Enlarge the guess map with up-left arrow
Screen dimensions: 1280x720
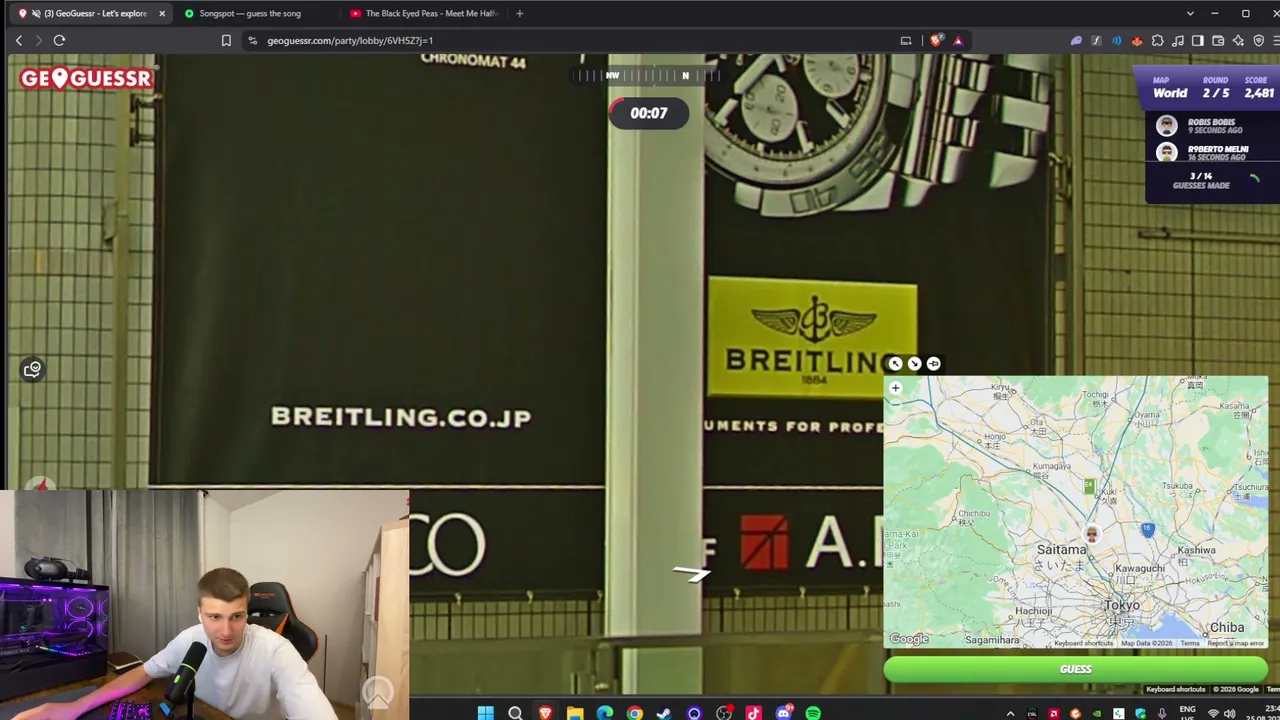click(895, 364)
